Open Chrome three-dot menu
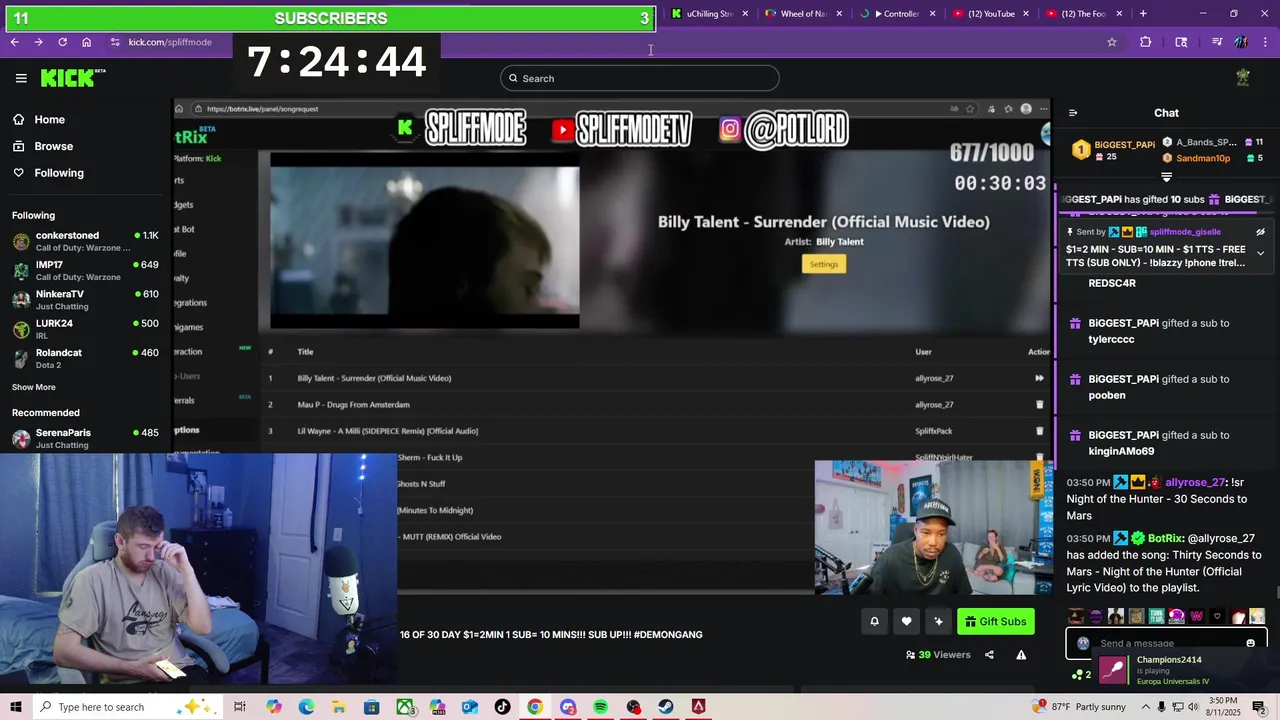Image resolution: width=1280 pixels, height=720 pixels. coord(1266,42)
